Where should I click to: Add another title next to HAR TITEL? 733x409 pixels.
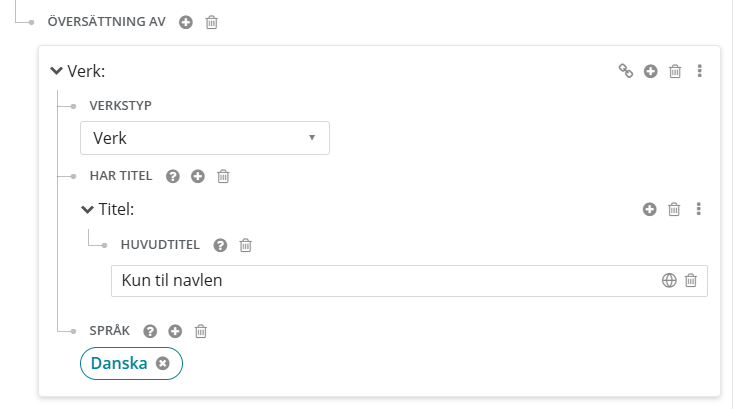click(198, 176)
